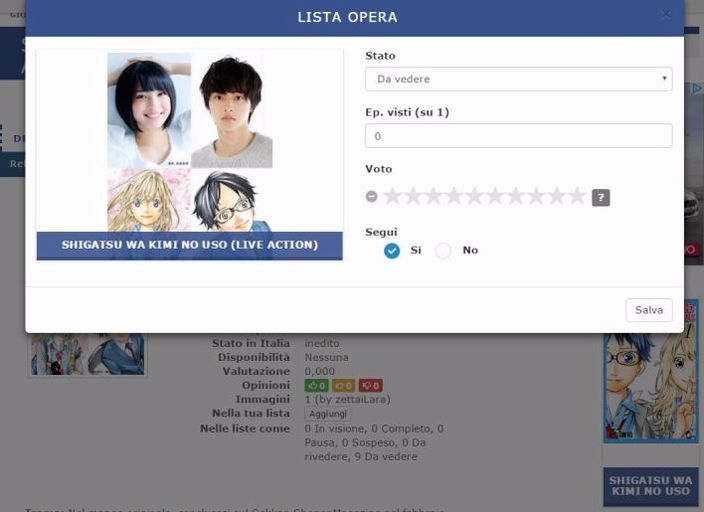
Task: Rate with the tenth star
Action: point(577,196)
